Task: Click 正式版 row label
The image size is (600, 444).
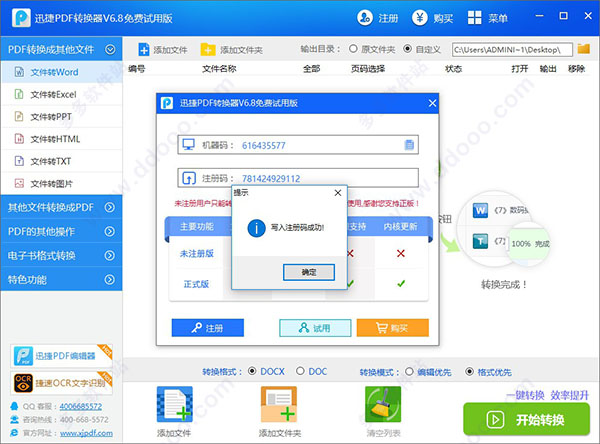Action: (x=196, y=284)
